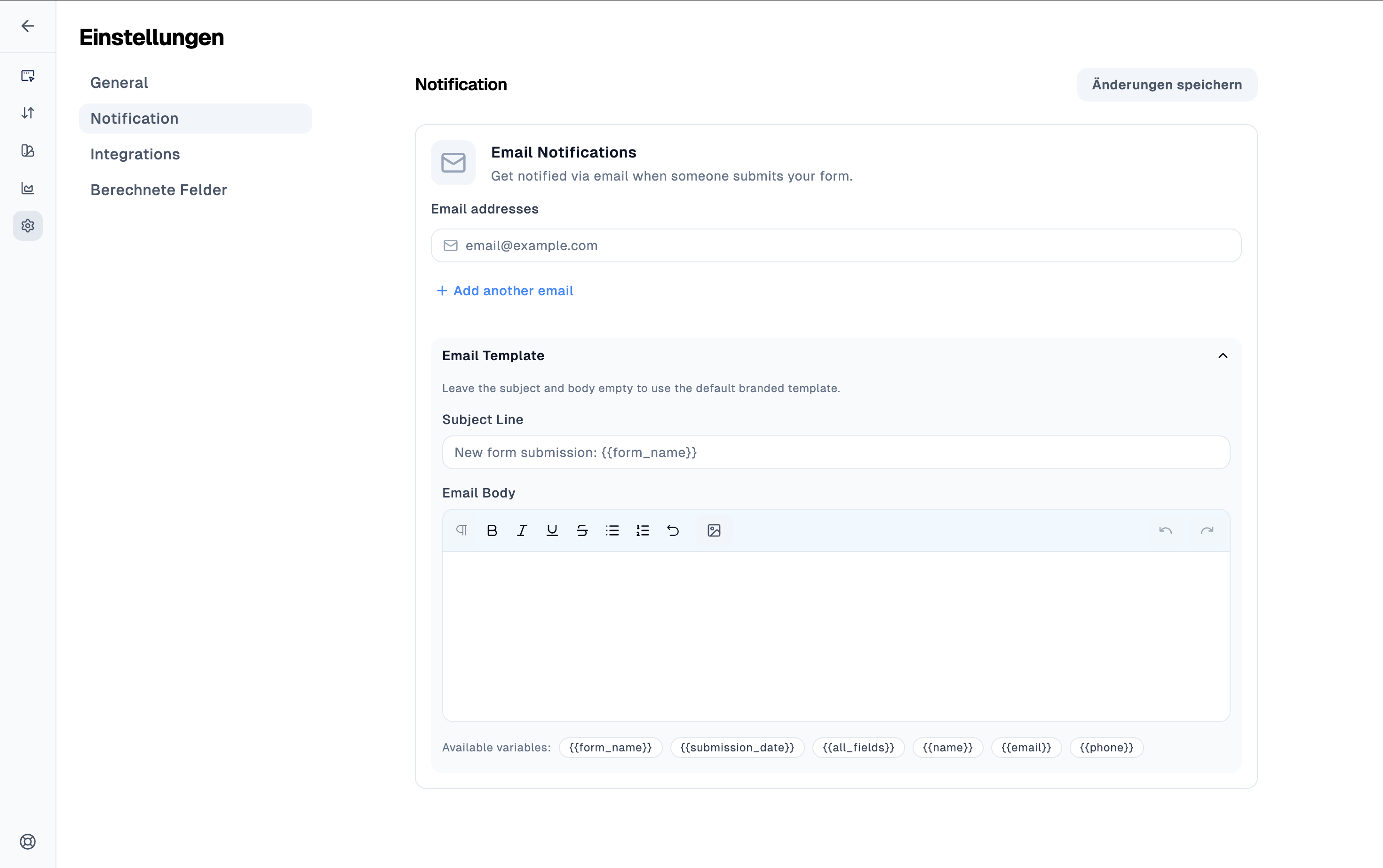Click the redo icon in editor toolbar
The image size is (1383, 868).
[1207, 530]
